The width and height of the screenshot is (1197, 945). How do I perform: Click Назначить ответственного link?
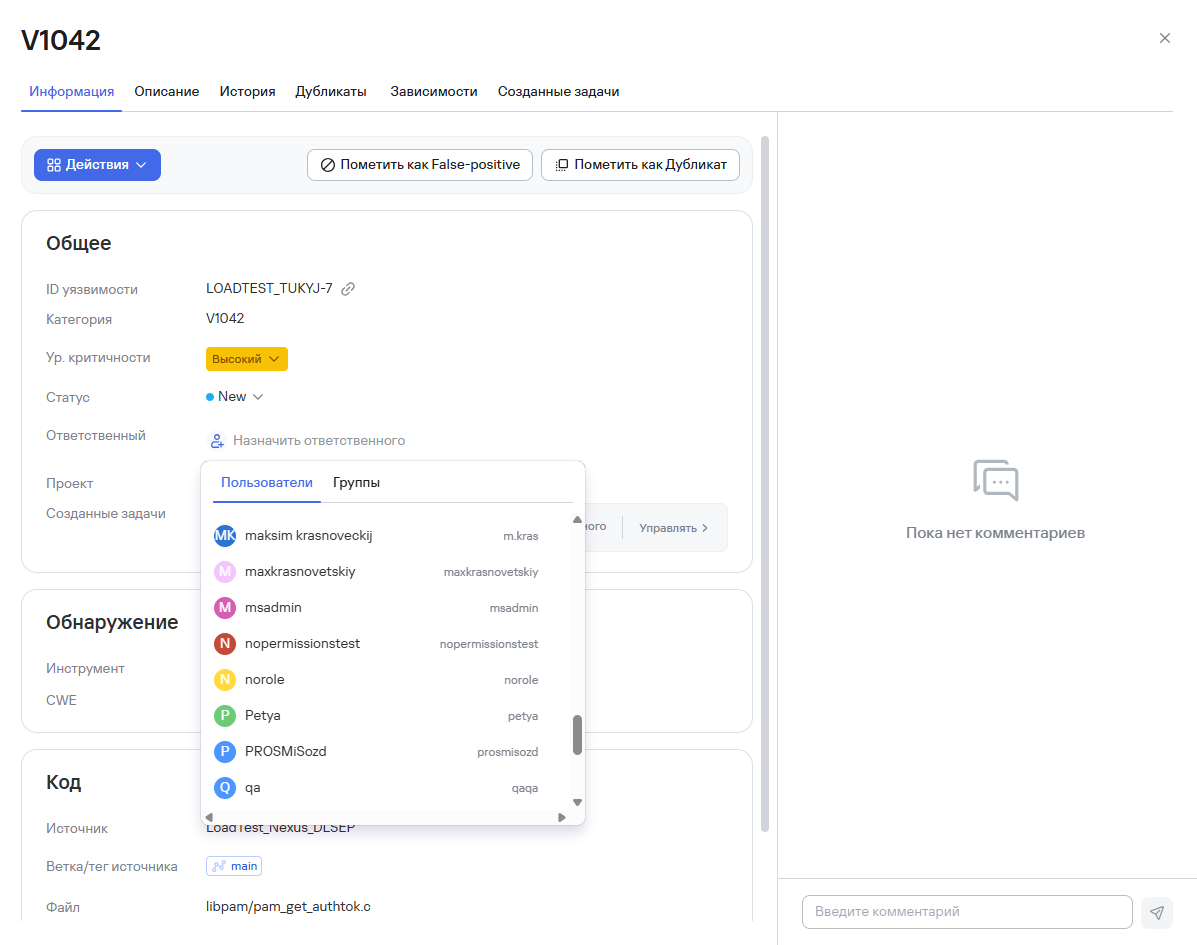pyautogui.click(x=319, y=440)
